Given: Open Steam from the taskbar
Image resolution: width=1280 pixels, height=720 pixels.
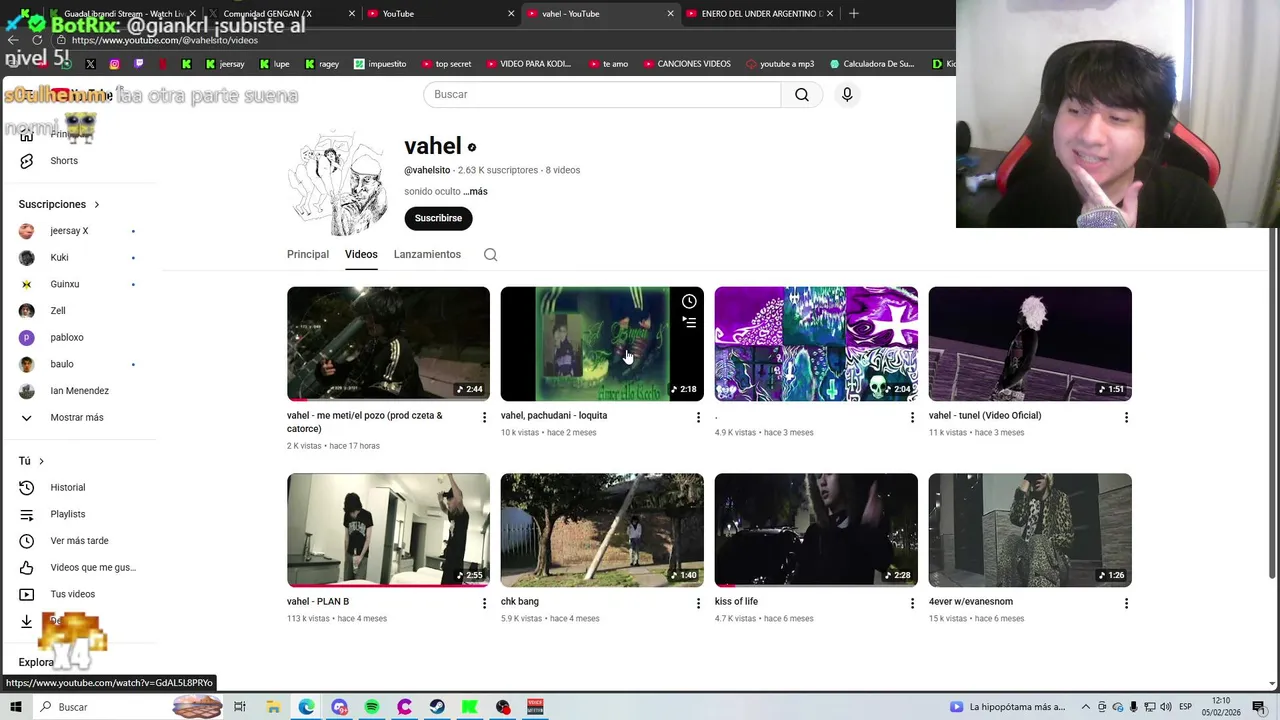Looking at the screenshot, I should click(437, 707).
